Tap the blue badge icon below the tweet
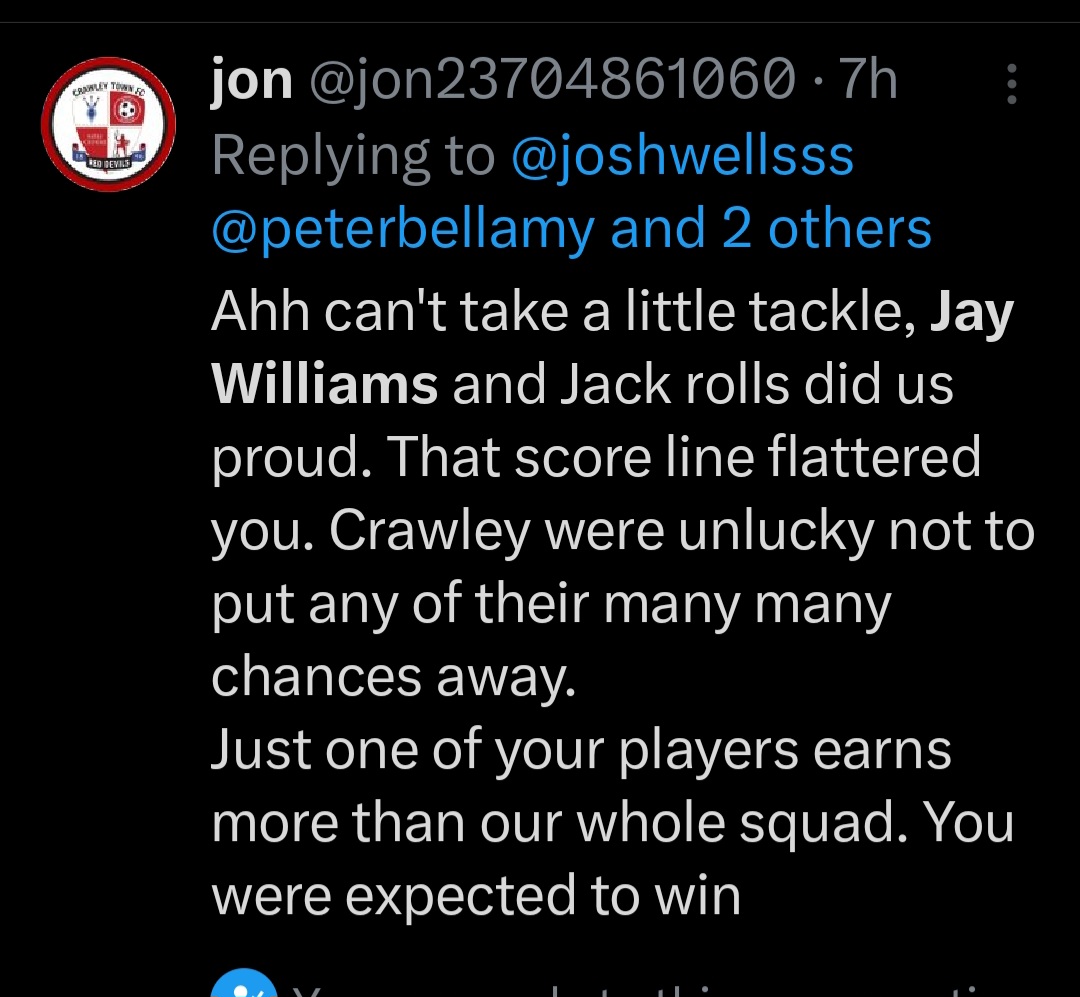The width and height of the screenshot is (1080, 997). coord(243,983)
